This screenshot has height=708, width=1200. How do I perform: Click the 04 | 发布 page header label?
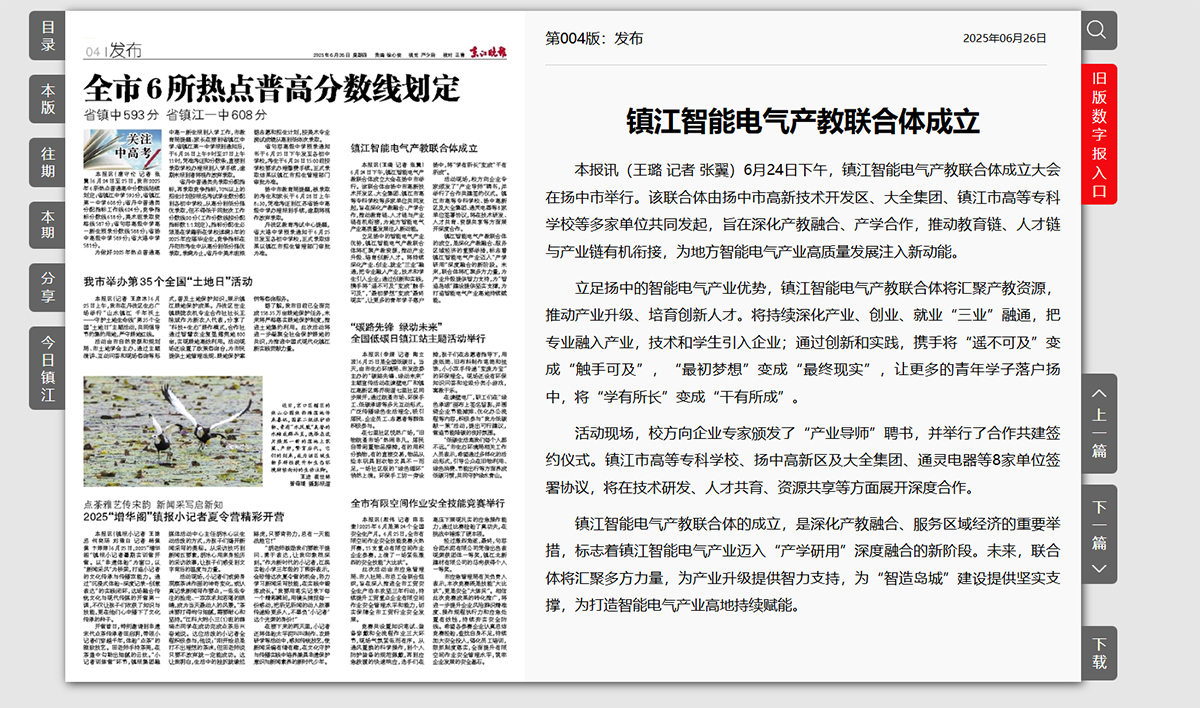[113, 51]
